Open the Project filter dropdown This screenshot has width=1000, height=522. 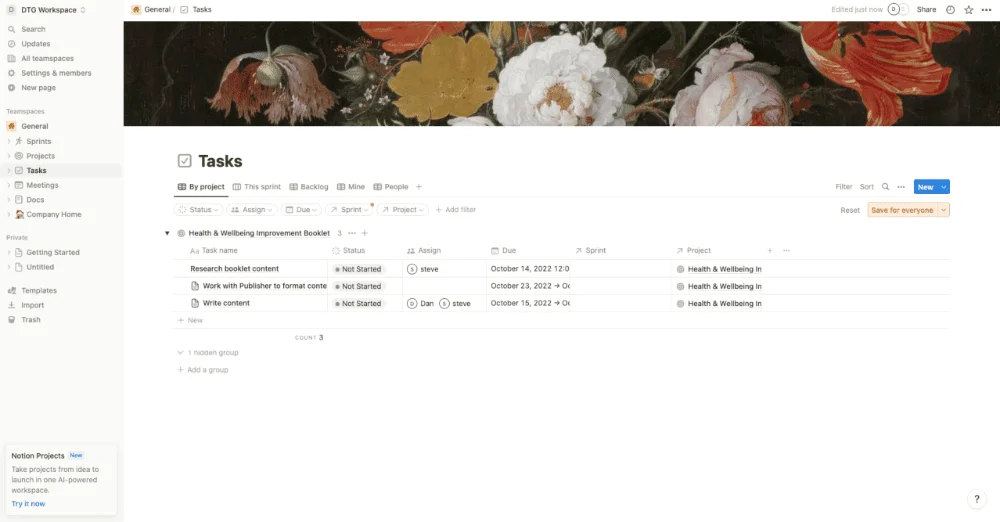[402, 210]
